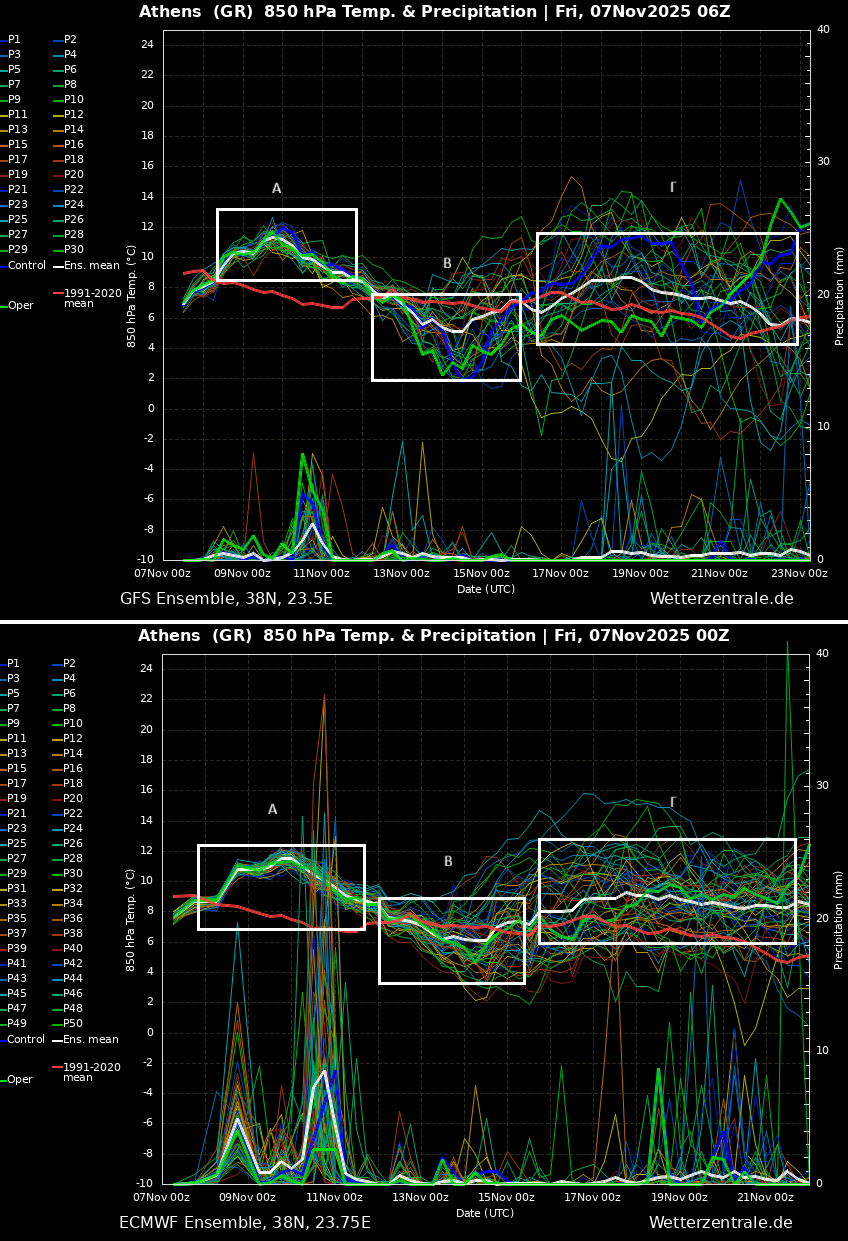Image resolution: width=848 pixels, height=1241 pixels.
Task: Select P1 legend item in the ECMWF chart
Action: click(14, 664)
